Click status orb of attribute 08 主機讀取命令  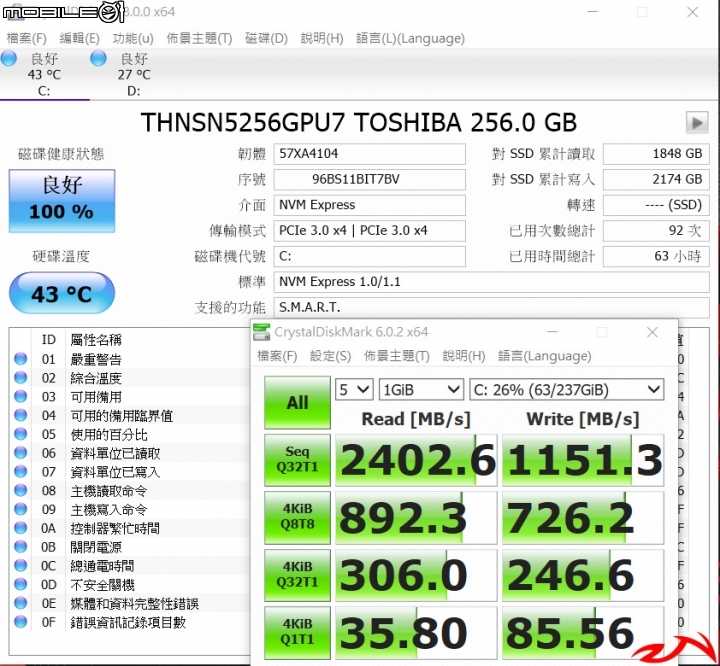click(21, 491)
